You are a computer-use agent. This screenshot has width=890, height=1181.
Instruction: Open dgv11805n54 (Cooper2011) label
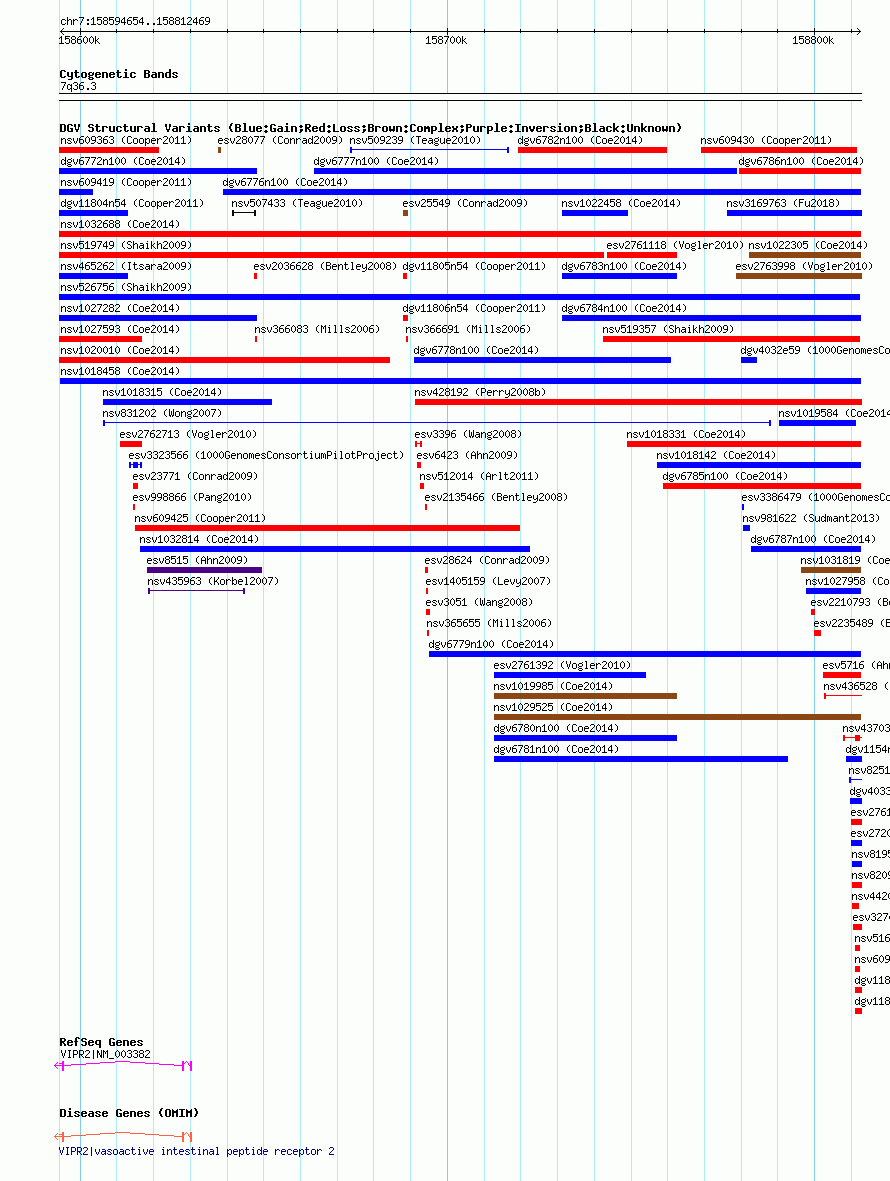click(474, 267)
